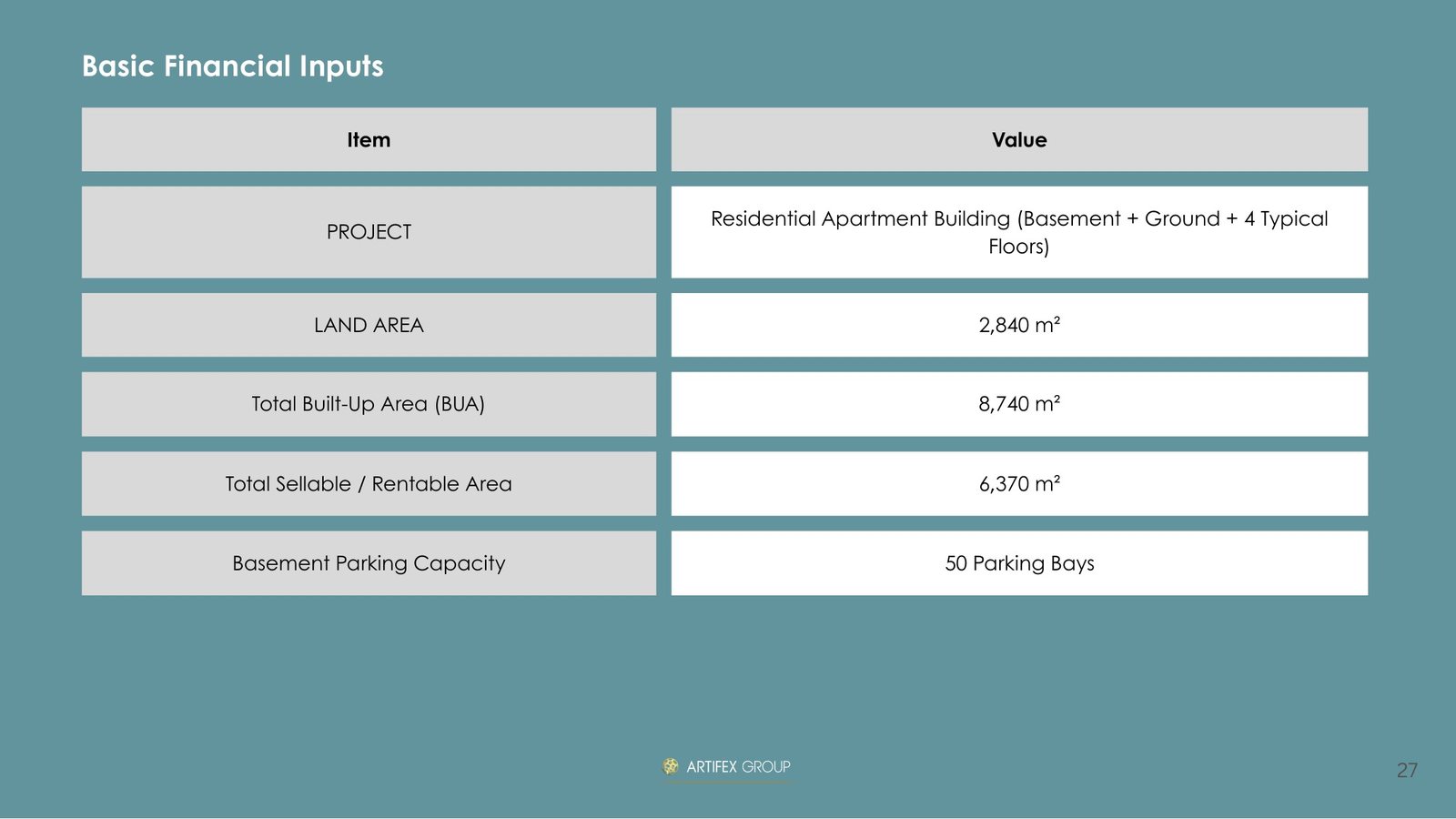This screenshot has width=1456, height=819.
Task: Select the 'Basic Financial Inputs' title
Action: click(x=233, y=66)
